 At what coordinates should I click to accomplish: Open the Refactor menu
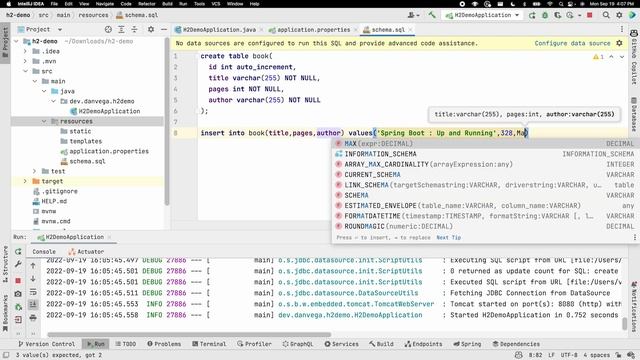click(147, 4)
